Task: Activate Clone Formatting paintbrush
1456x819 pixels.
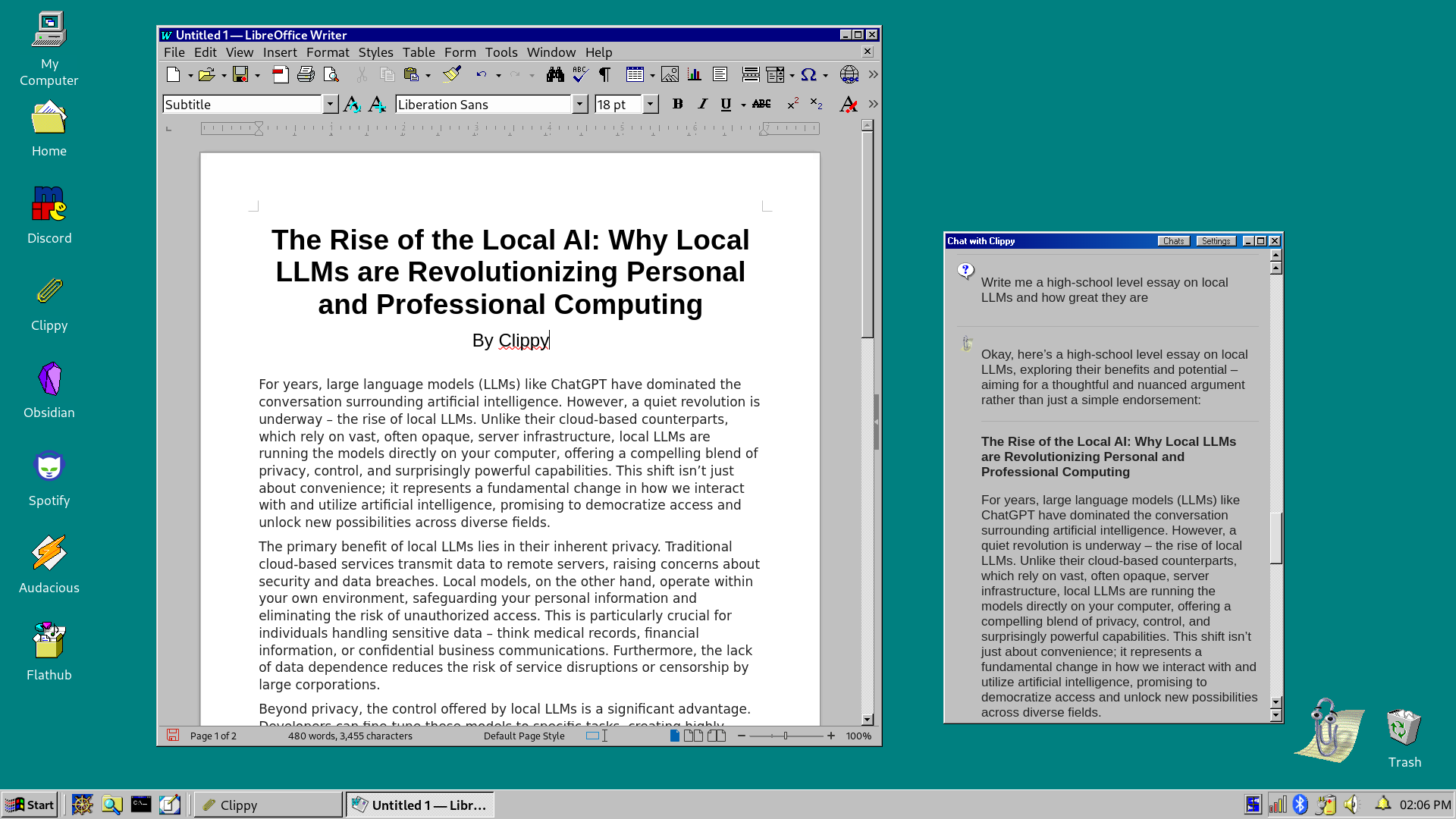Action: tap(452, 74)
